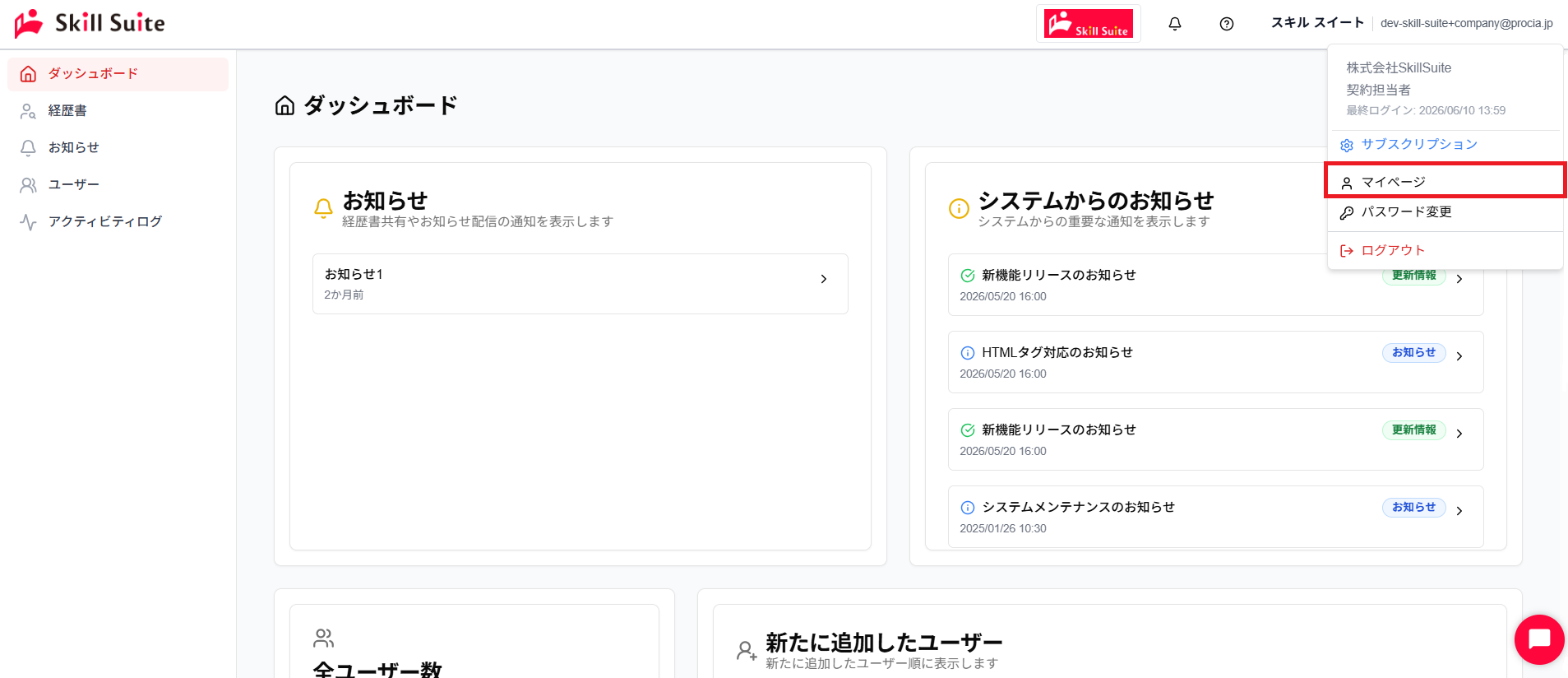
Task: Open お知らせ in the sidebar
Action: [118, 148]
